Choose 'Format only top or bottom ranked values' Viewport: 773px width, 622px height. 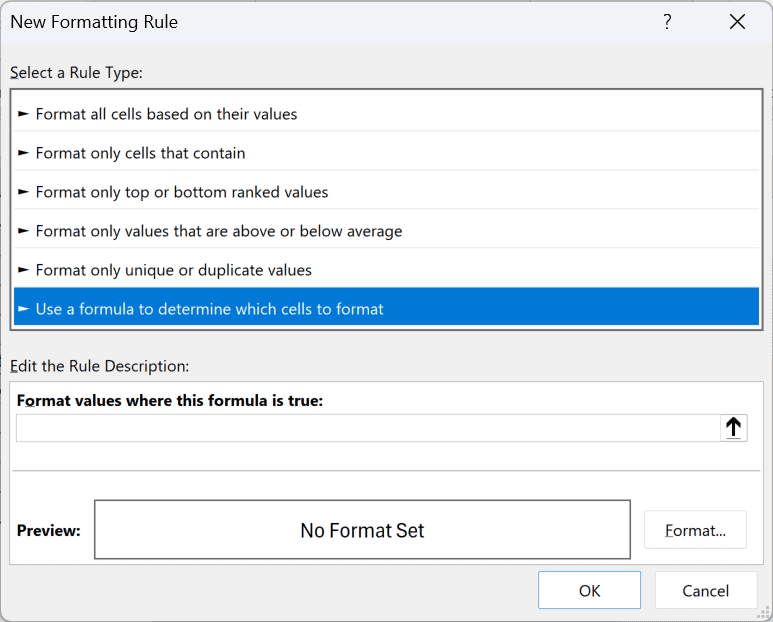[386, 192]
